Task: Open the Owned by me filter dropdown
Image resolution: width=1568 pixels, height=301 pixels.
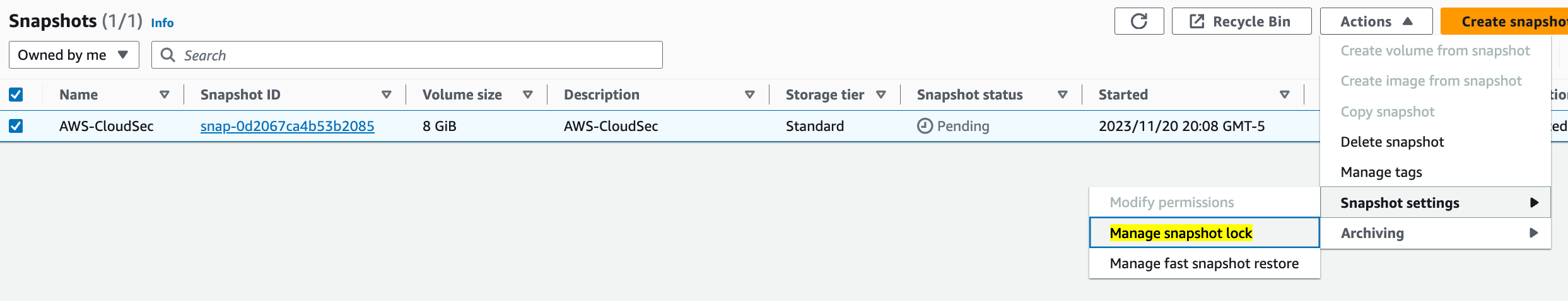Action: [74, 55]
